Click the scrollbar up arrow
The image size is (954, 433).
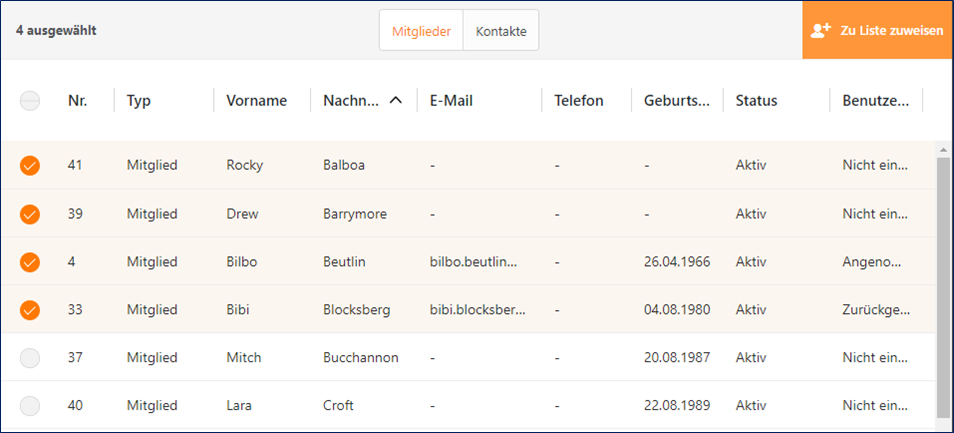click(x=943, y=149)
